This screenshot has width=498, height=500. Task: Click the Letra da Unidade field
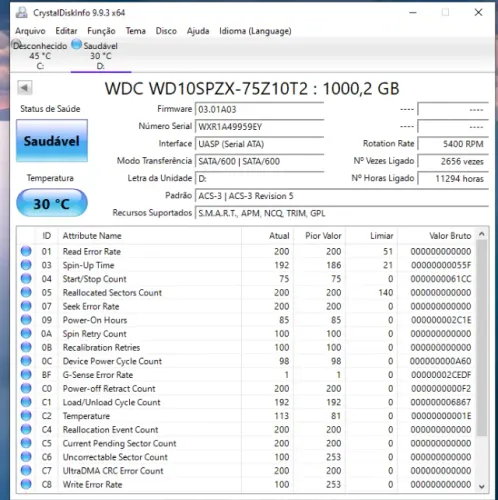260,179
